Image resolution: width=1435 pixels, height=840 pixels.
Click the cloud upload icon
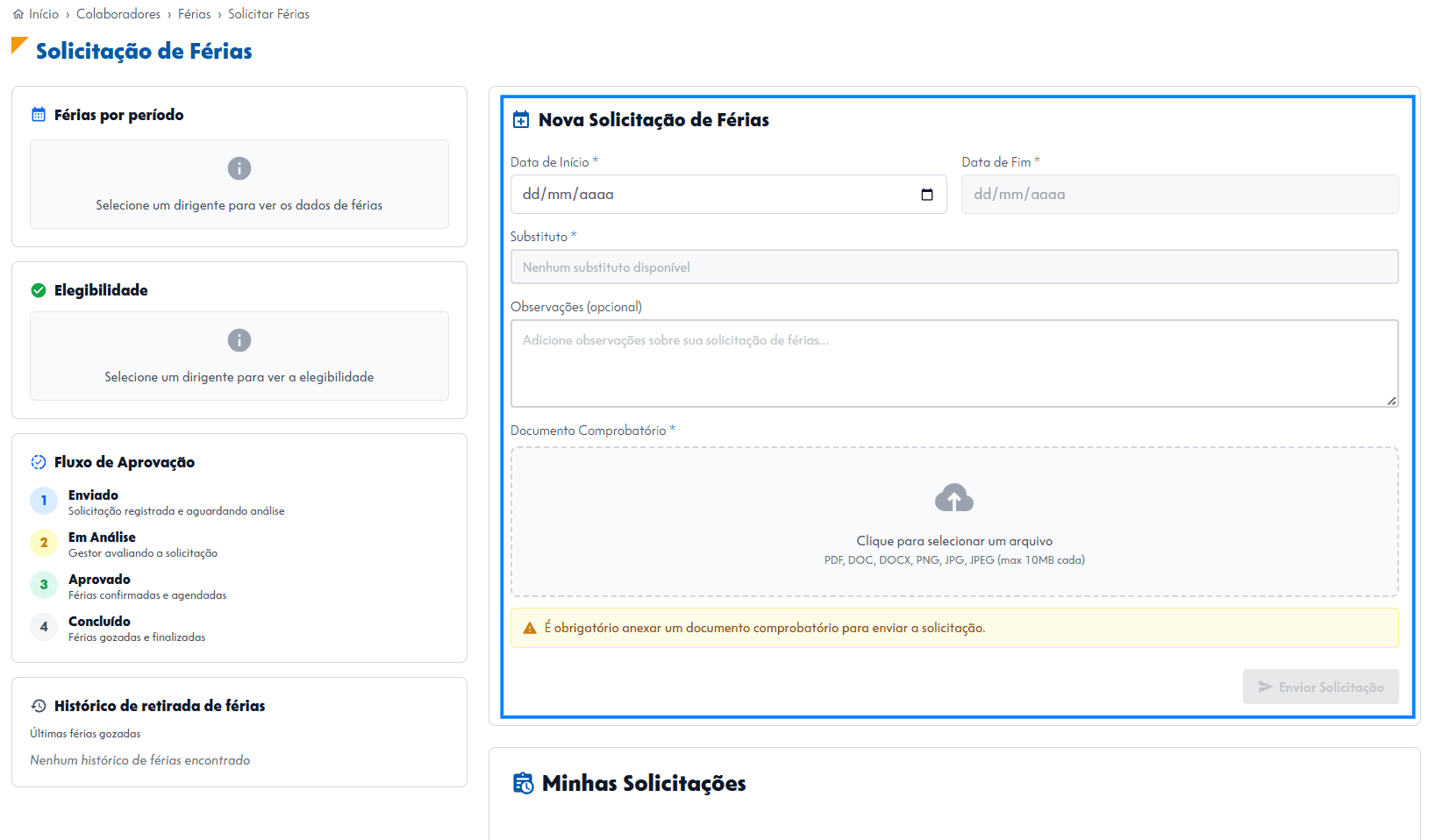(954, 498)
